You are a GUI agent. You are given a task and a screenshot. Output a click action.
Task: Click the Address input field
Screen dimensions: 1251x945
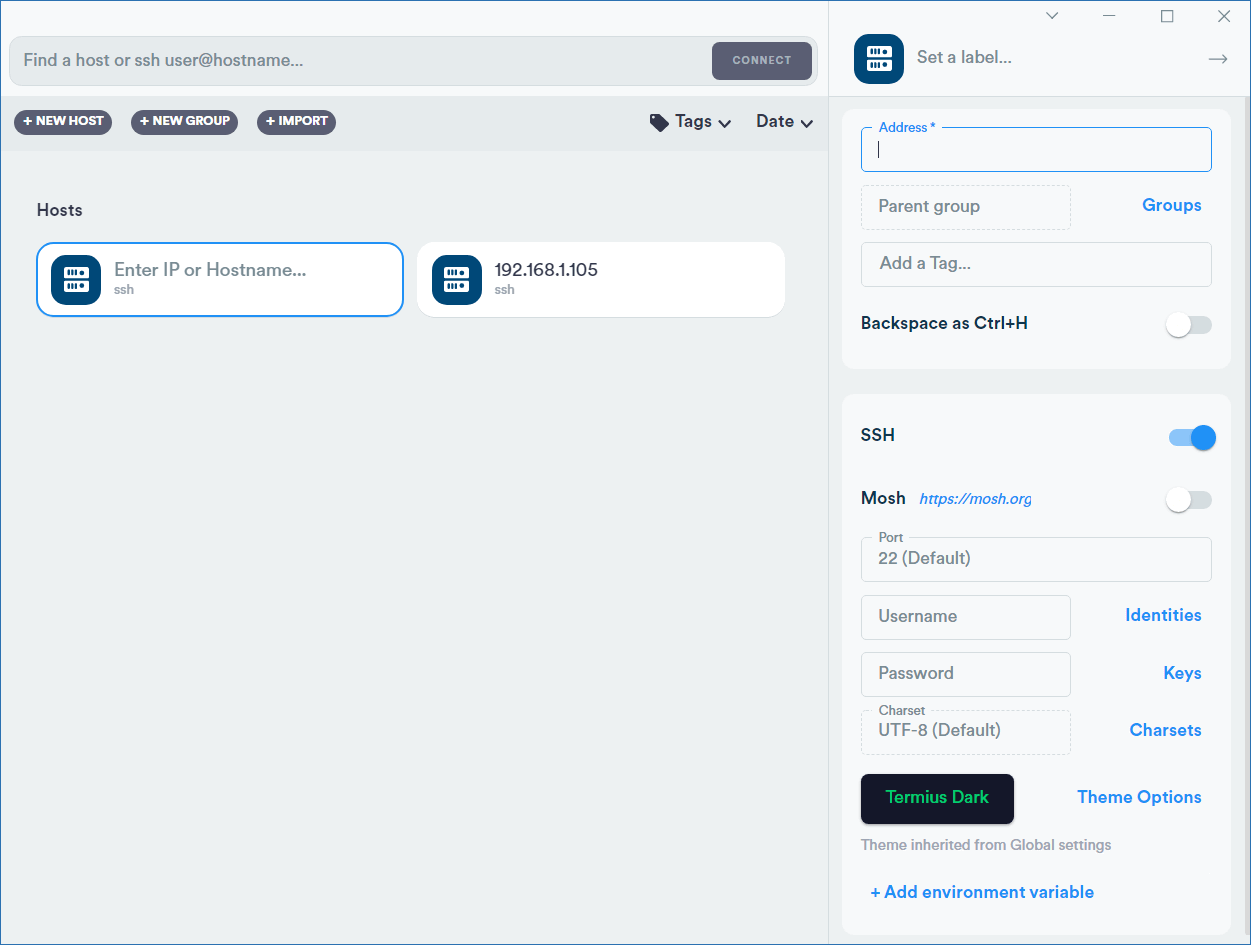tap(1036, 149)
